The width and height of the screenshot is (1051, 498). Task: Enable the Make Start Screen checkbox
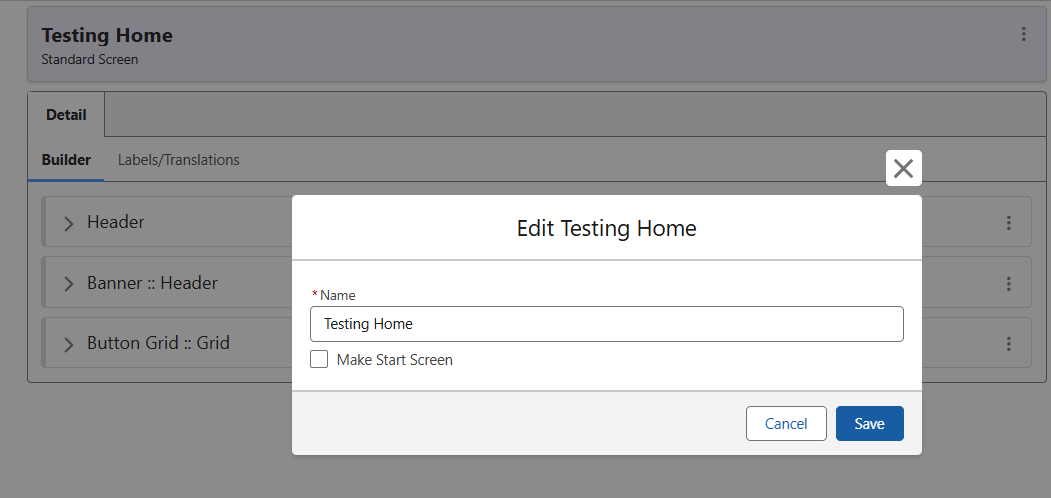click(319, 360)
